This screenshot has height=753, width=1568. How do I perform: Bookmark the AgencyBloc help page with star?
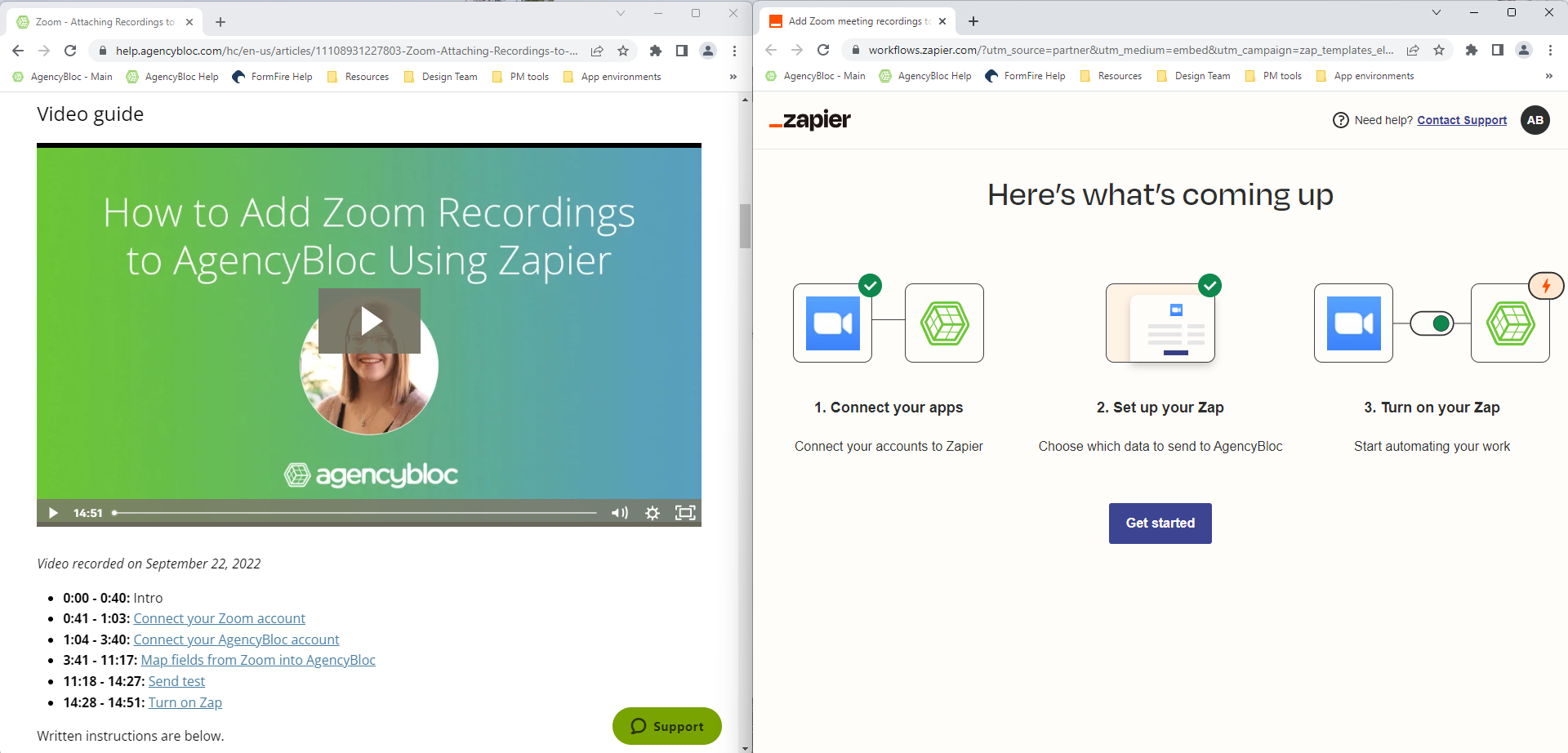[623, 51]
